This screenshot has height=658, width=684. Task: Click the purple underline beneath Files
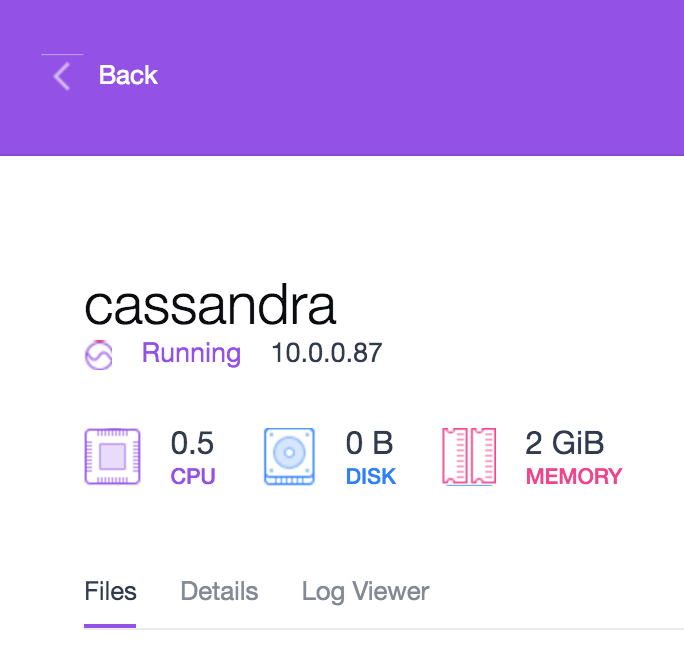110,626
